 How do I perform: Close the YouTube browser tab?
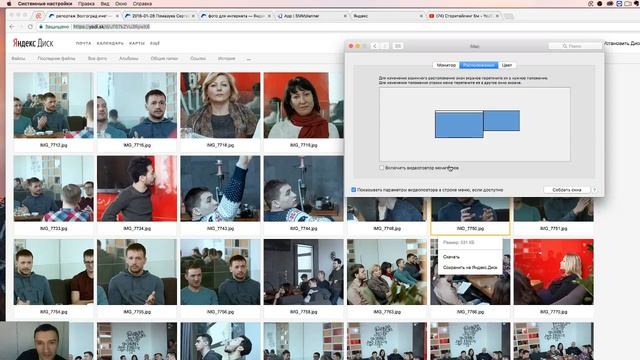coord(497,16)
